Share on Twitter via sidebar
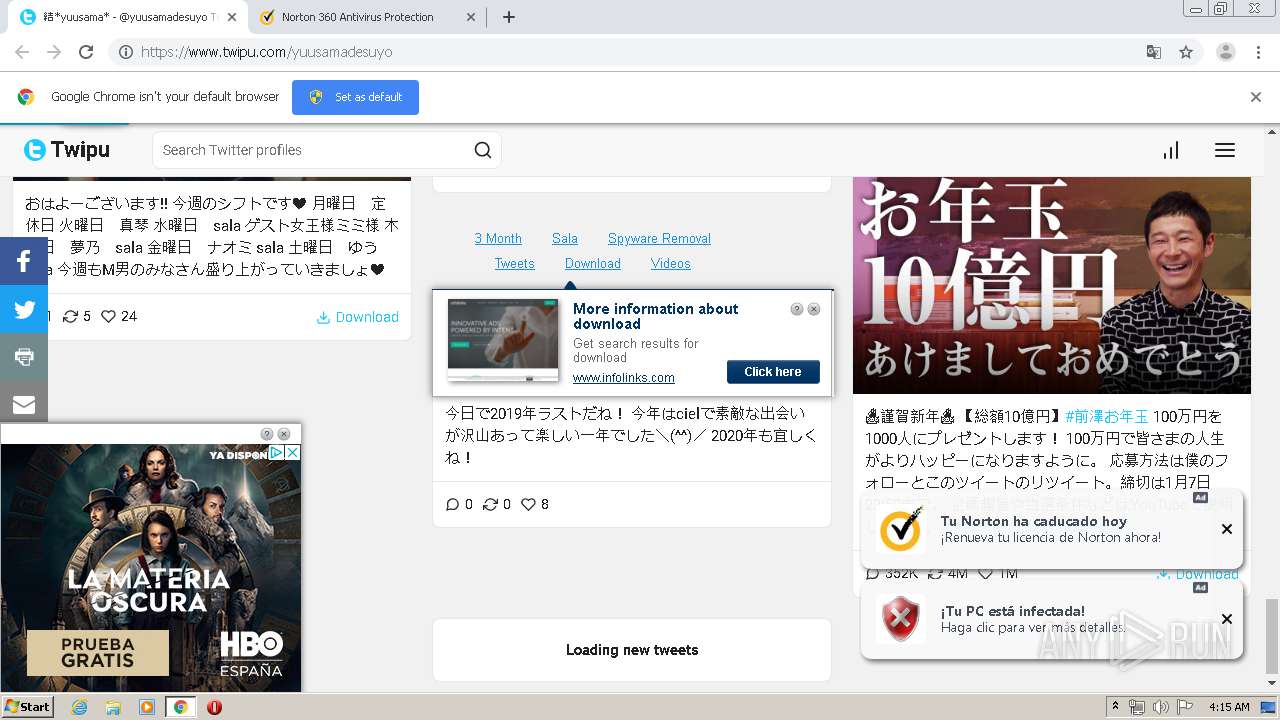 pos(24,310)
